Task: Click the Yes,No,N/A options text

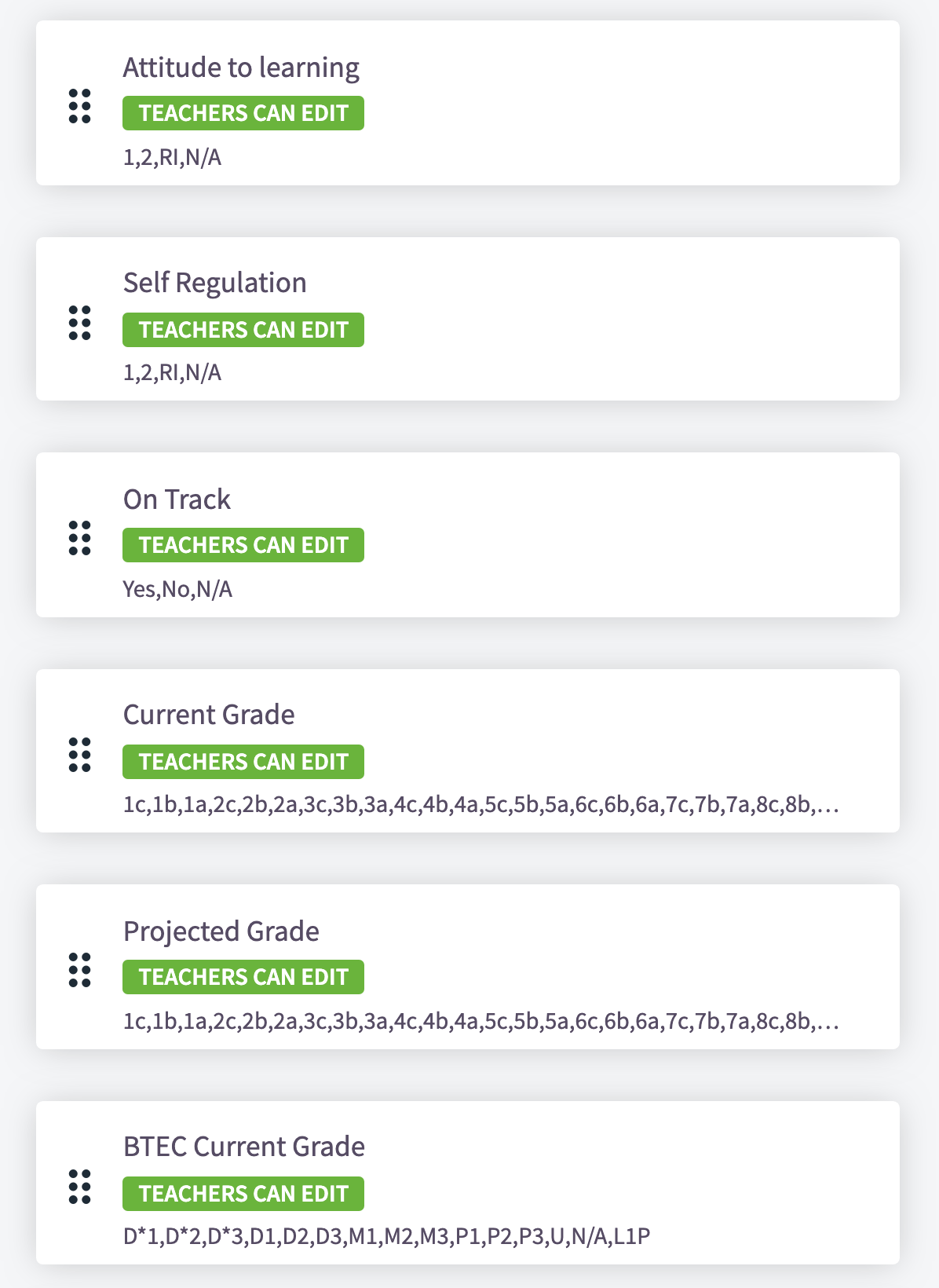Action: pos(177,589)
